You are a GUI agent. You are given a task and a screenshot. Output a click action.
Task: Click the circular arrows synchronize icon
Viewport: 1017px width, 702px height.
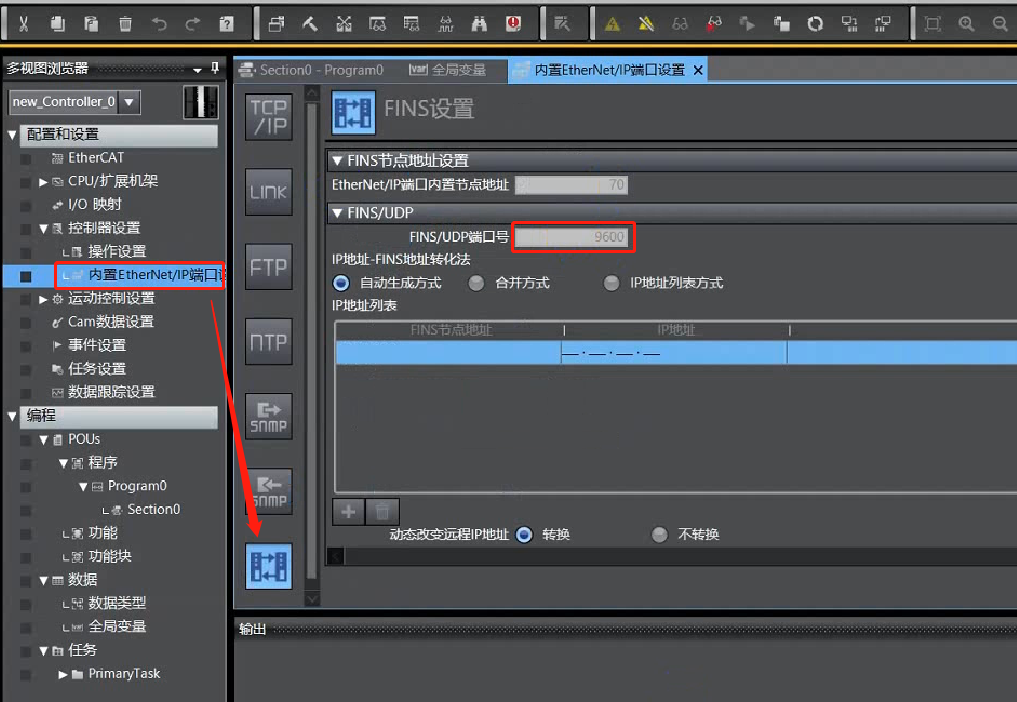click(815, 25)
